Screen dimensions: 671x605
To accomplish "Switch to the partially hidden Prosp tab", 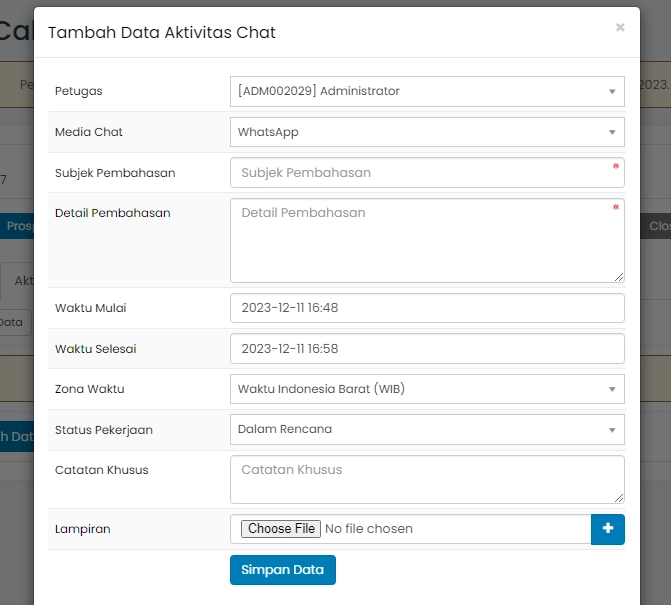I will point(20,226).
